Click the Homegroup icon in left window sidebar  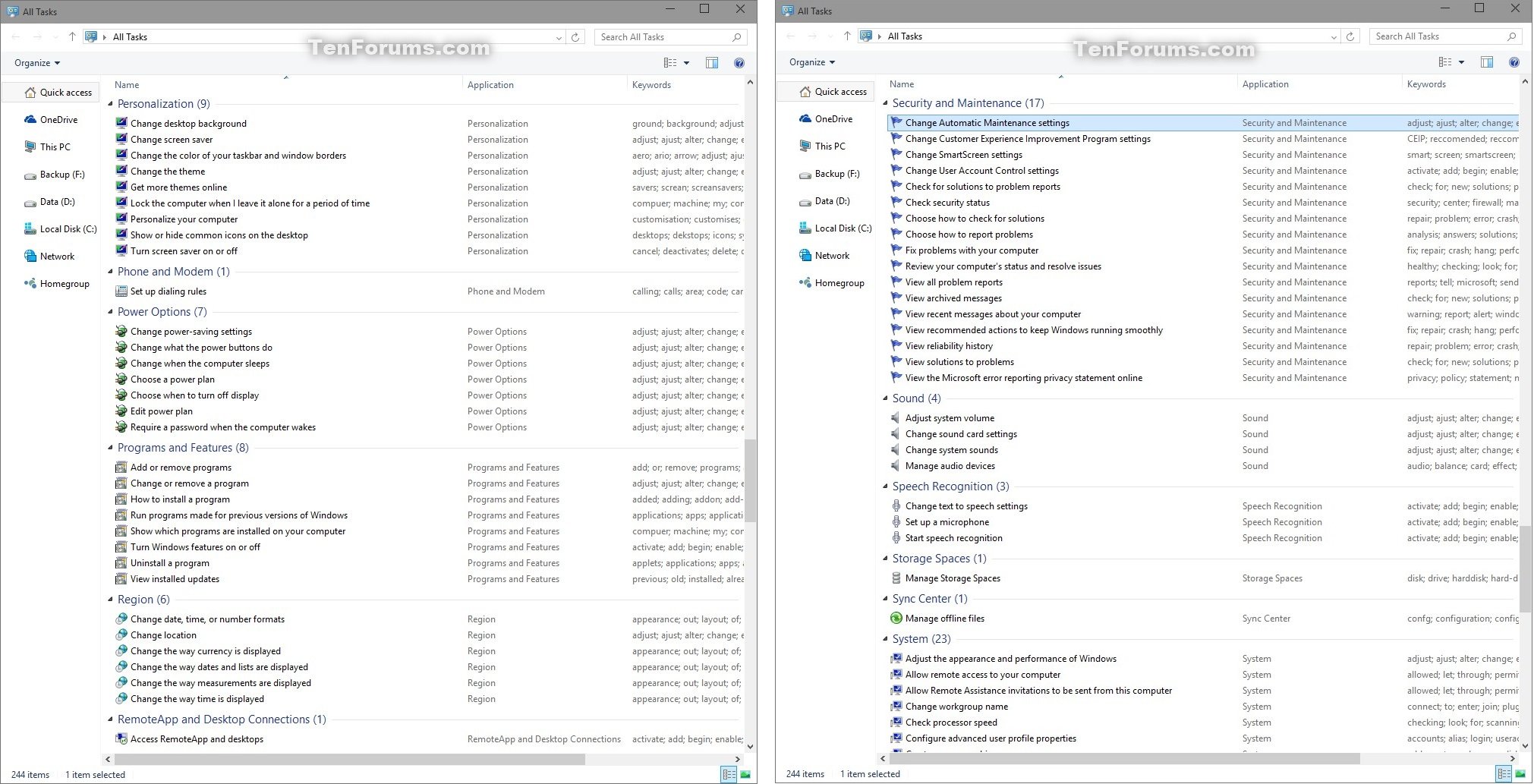click(x=30, y=284)
